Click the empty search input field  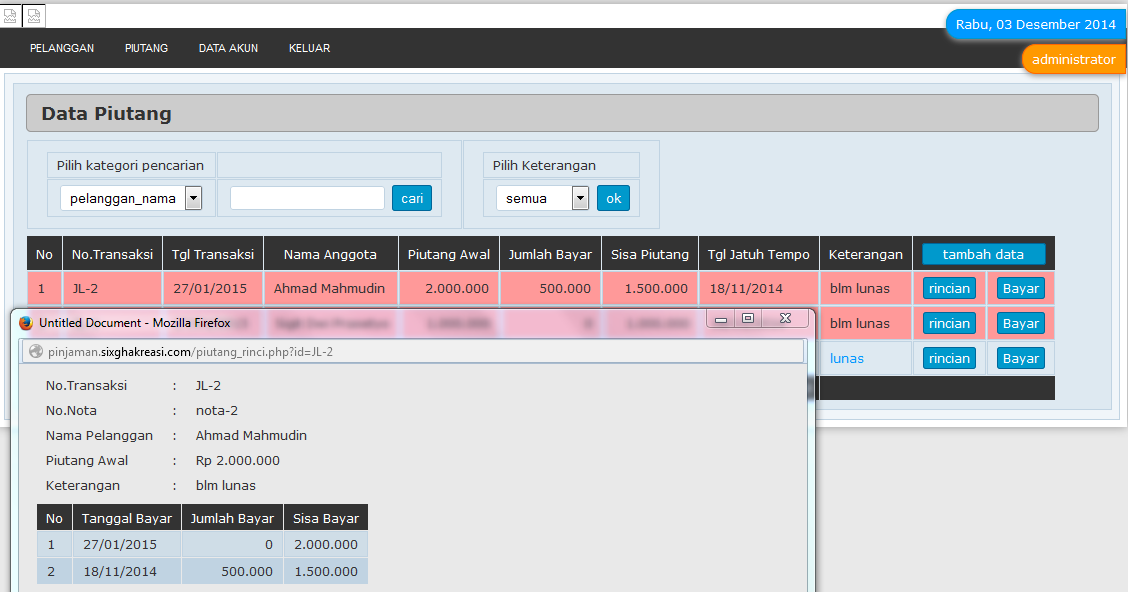(306, 198)
